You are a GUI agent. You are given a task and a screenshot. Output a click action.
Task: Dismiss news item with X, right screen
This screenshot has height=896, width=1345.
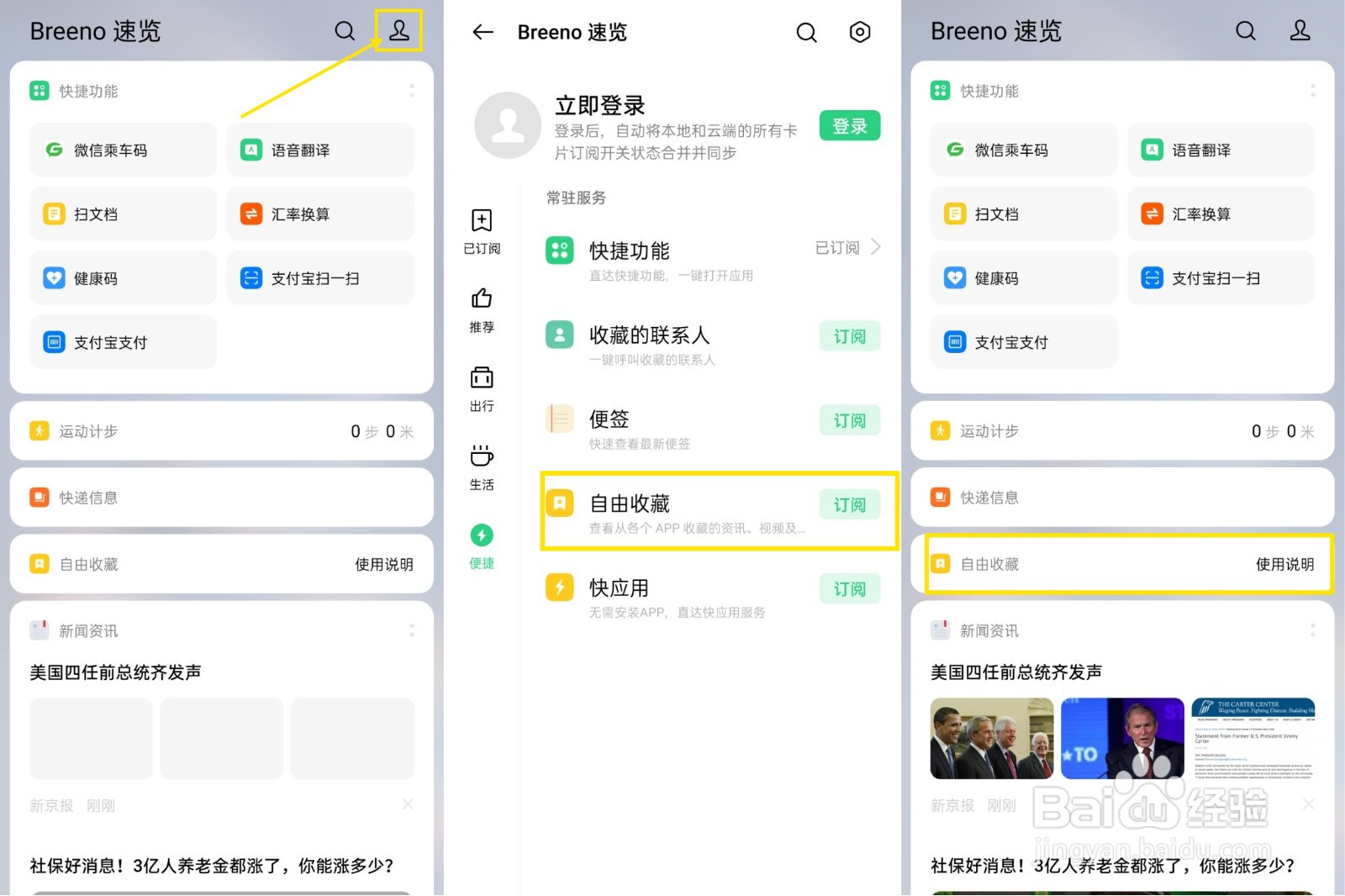click(1309, 804)
